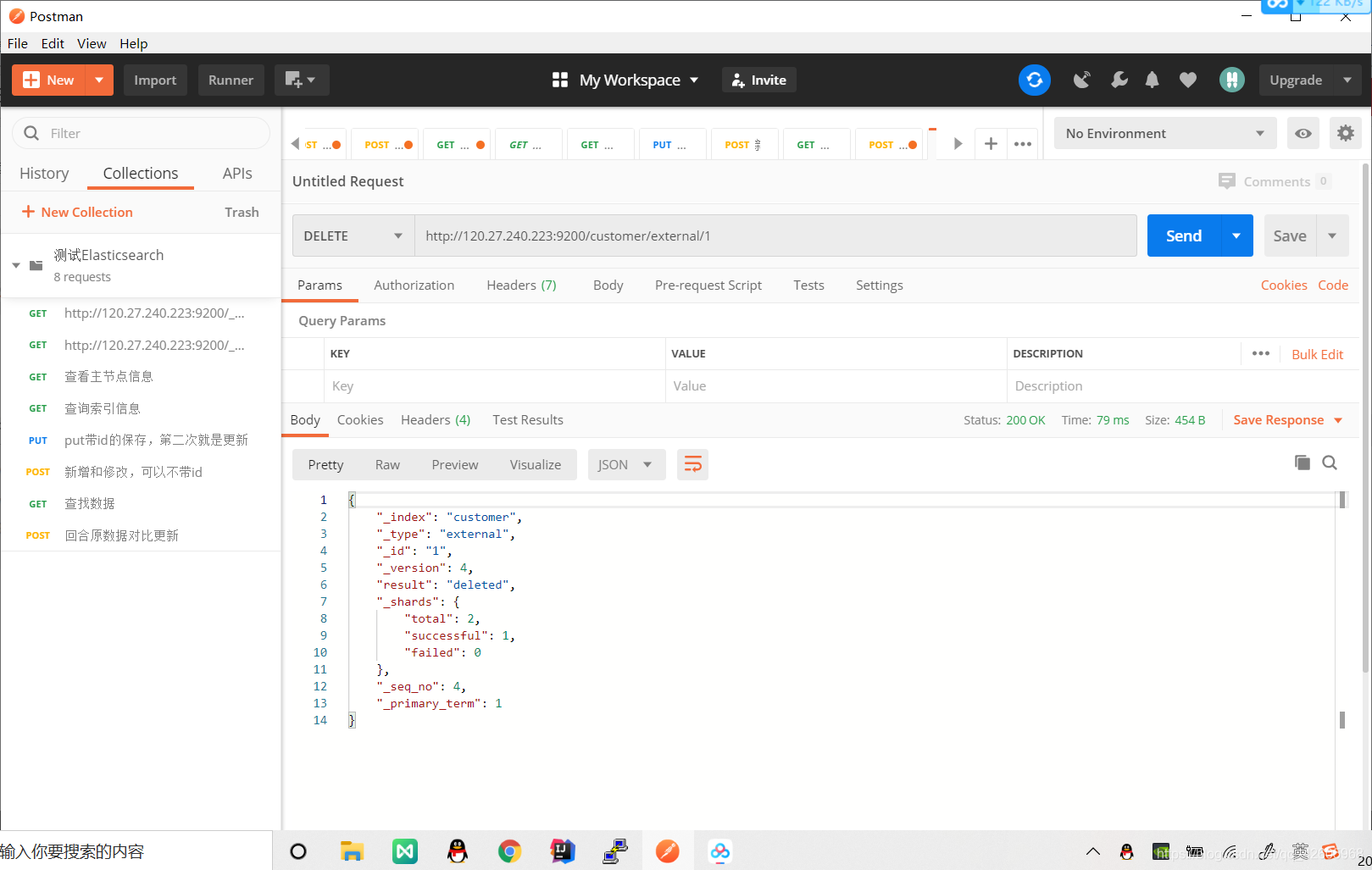Image resolution: width=1372 pixels, height=870 pixels.
Task: Click the new window icon button
Action: click(x=301, y=80)
